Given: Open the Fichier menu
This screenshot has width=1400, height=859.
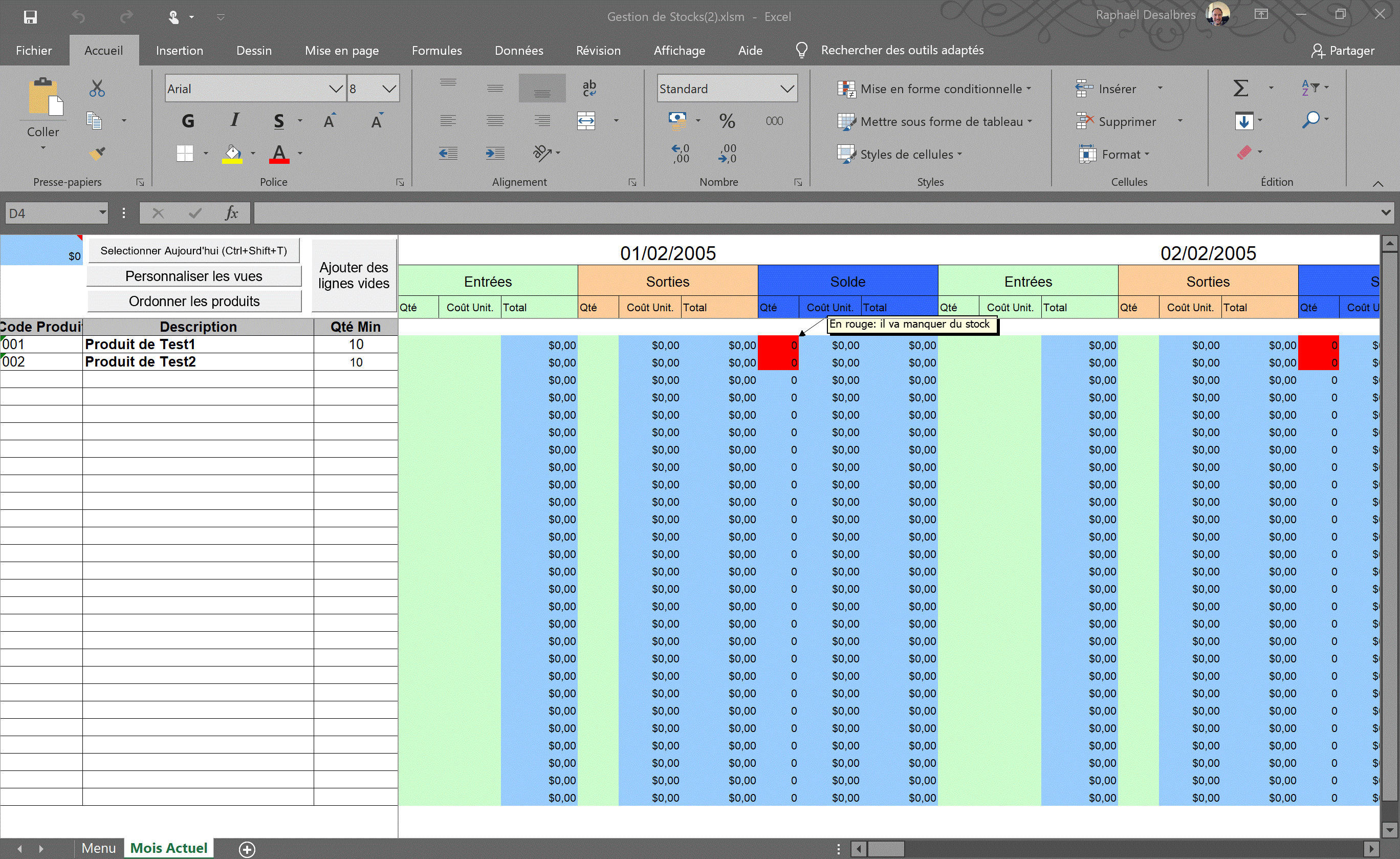Looking at the screenshot, I should (34, 50).
